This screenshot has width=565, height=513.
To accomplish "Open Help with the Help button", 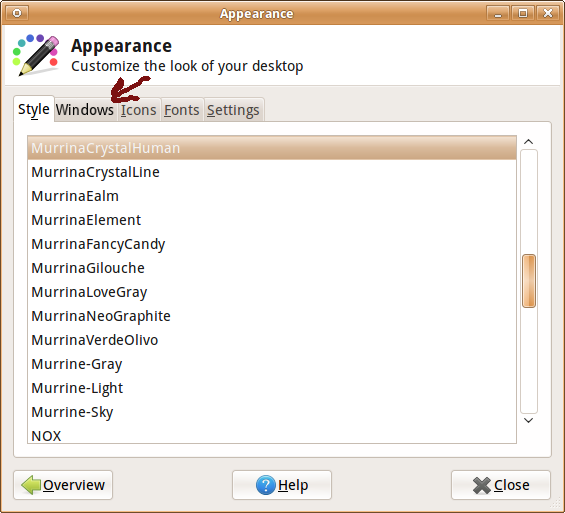I will coord(282,485).
